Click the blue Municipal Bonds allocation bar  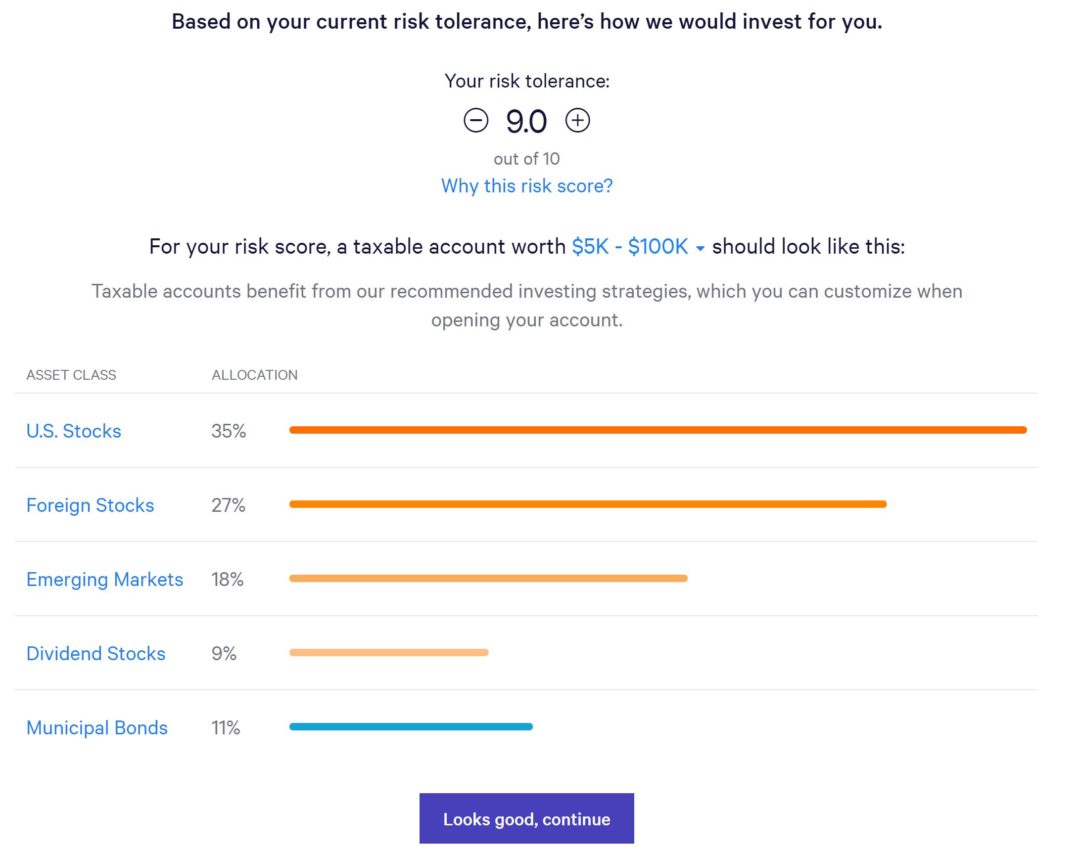(411, 727)
